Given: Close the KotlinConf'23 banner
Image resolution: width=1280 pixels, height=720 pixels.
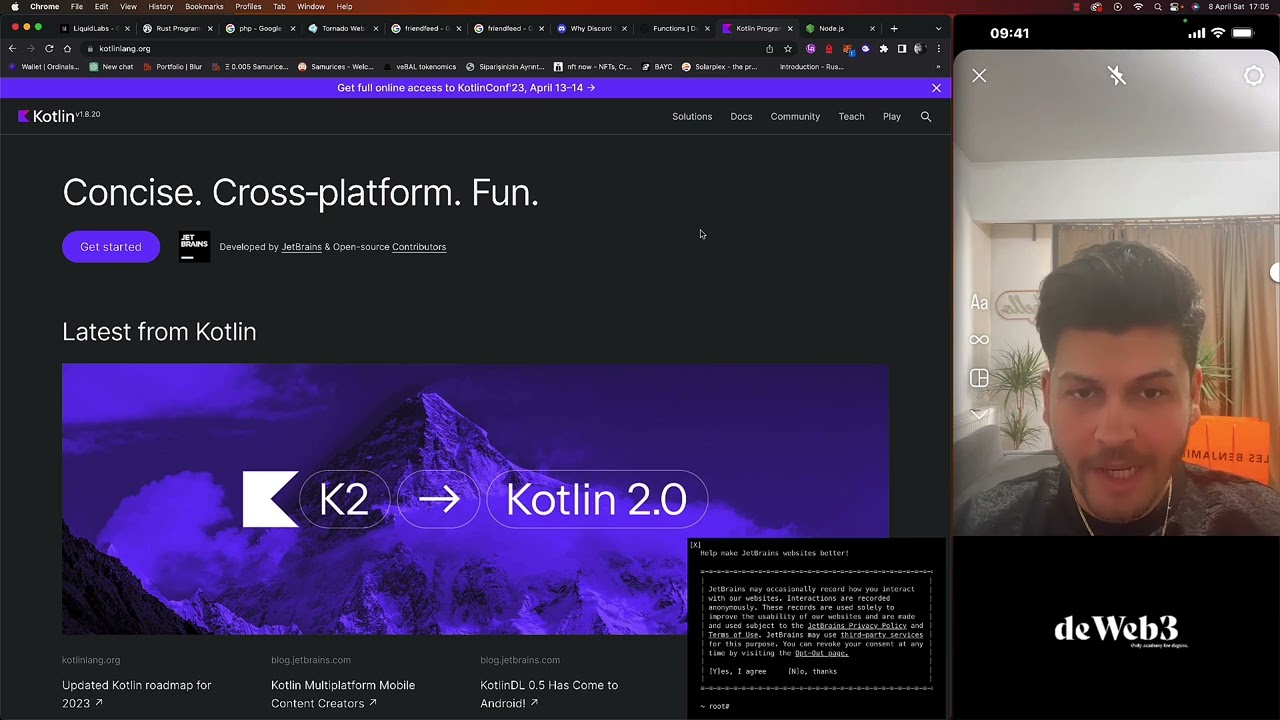Looking at the screenshot, I should [936, 88].
